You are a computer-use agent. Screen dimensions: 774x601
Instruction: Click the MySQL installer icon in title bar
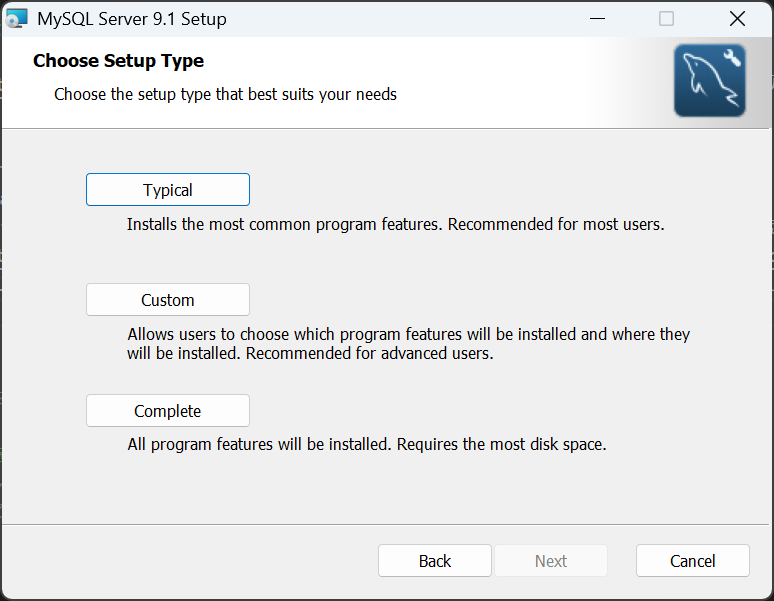click(17, 18)
